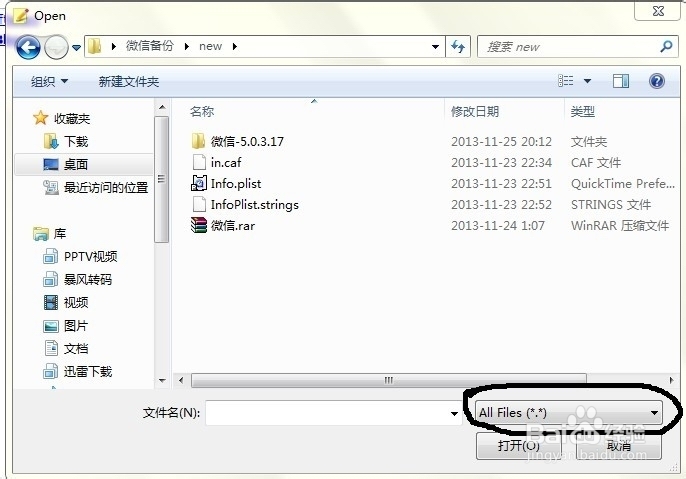
Task: Open 迅雷下载 library
Action: tap(88, 372)
